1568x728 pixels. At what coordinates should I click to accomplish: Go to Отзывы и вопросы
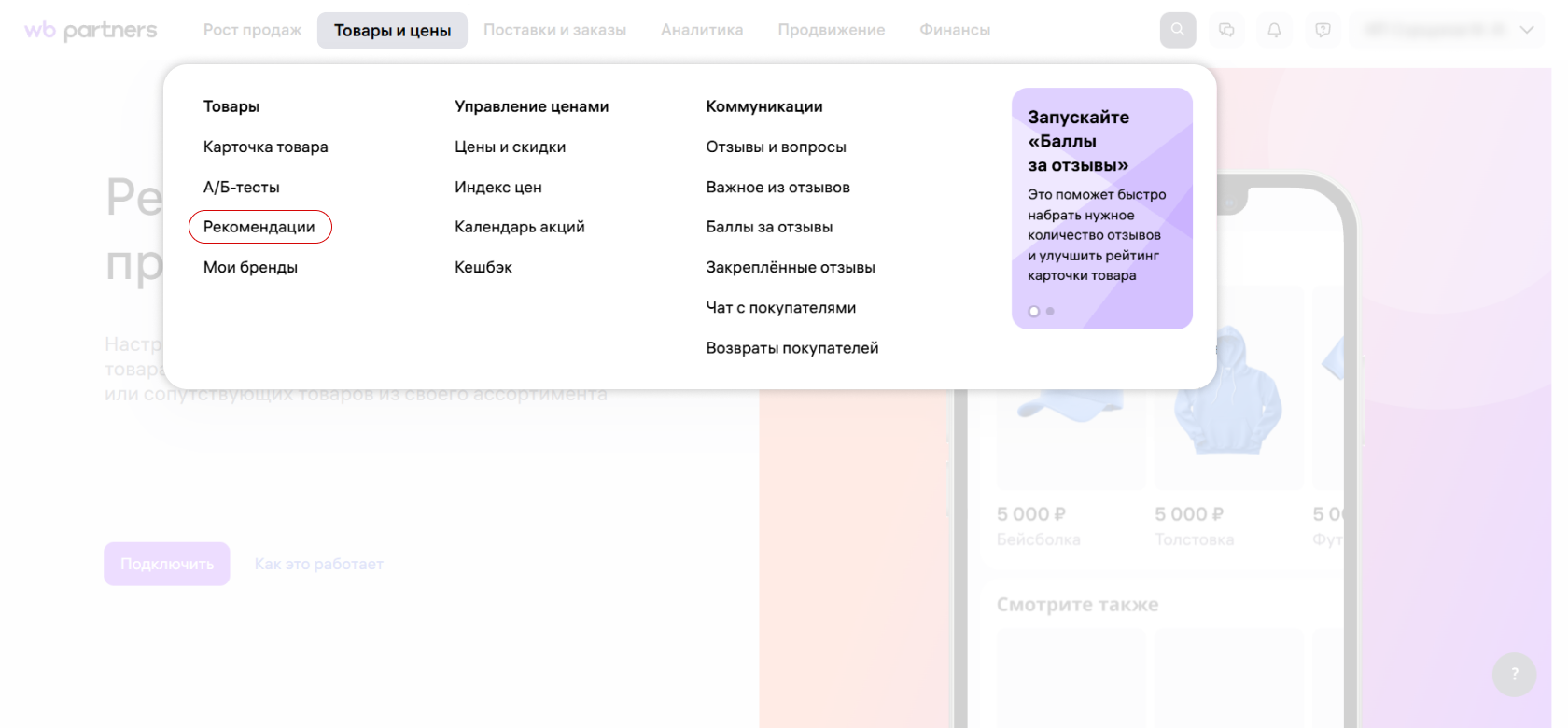[777, 147]
